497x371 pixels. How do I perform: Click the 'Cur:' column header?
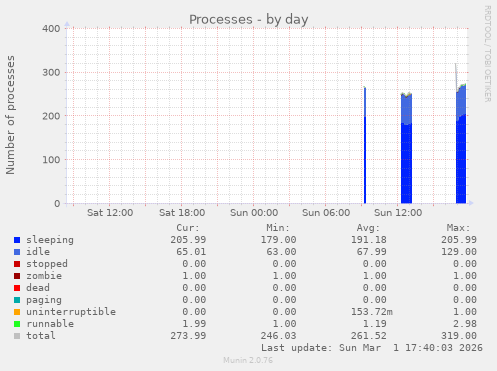coord(188,228)
